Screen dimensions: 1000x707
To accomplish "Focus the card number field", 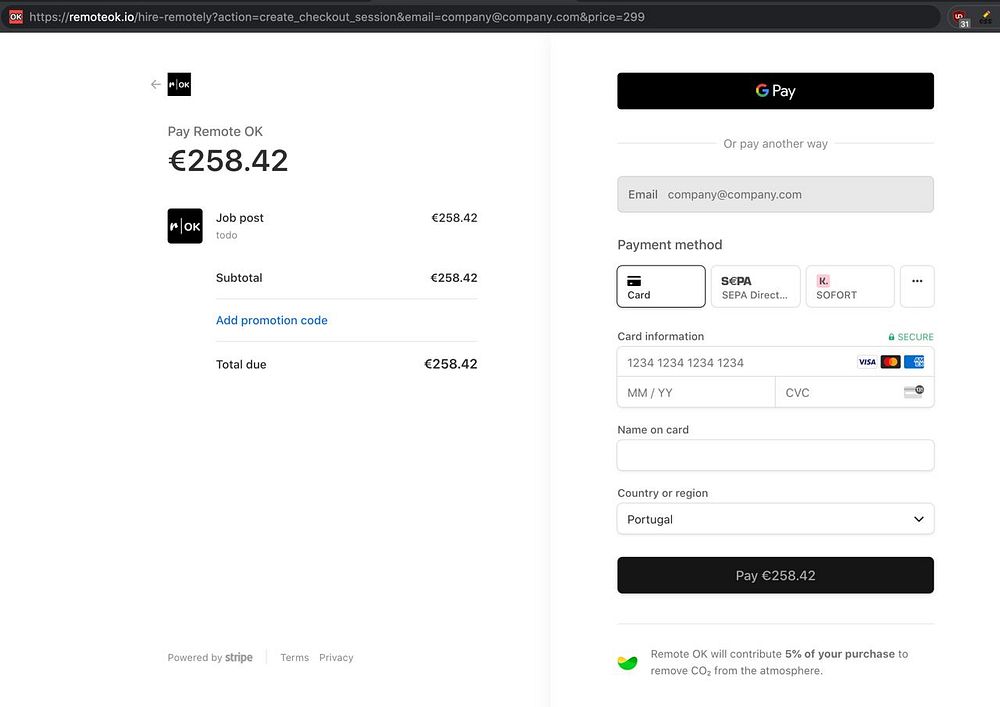I will [735, 362].
